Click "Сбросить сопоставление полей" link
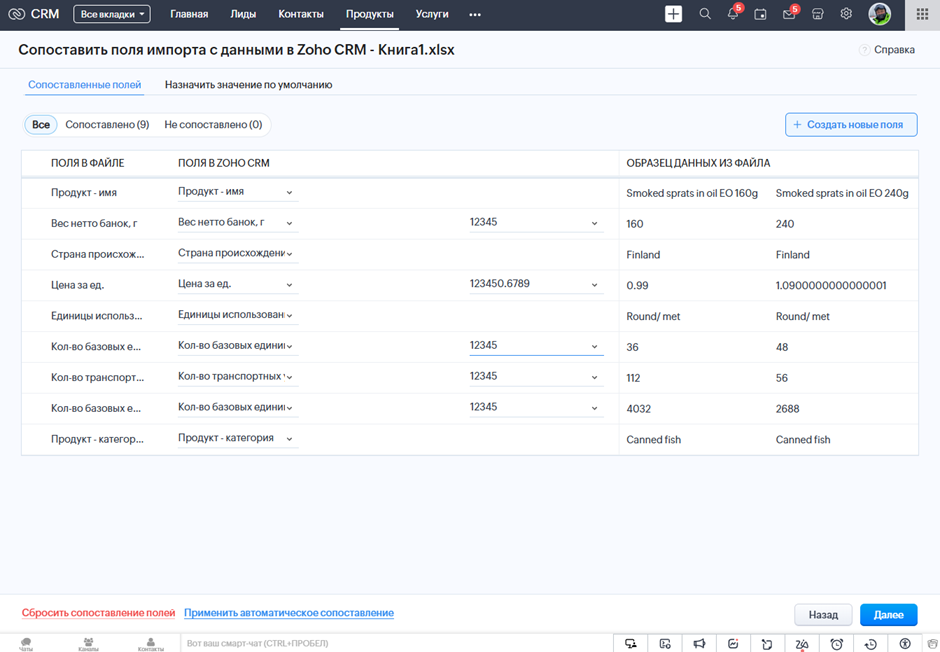The height and width of the screenshot is (652, 940). click(98, 613)
